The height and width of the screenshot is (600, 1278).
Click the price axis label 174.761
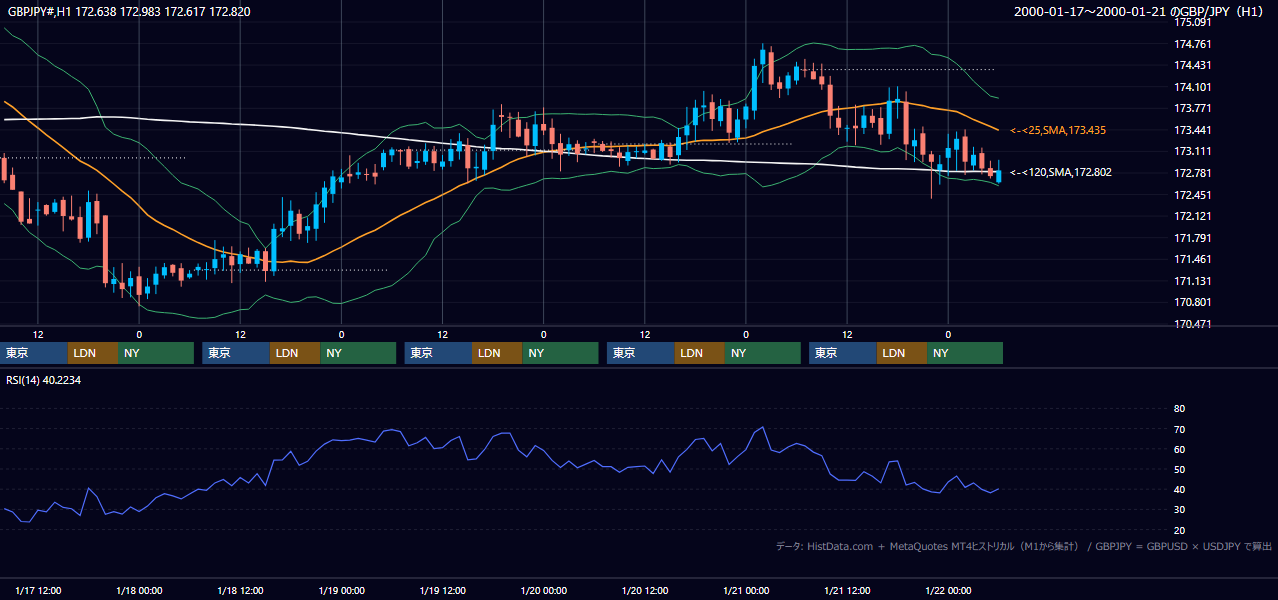(1193, 44)
